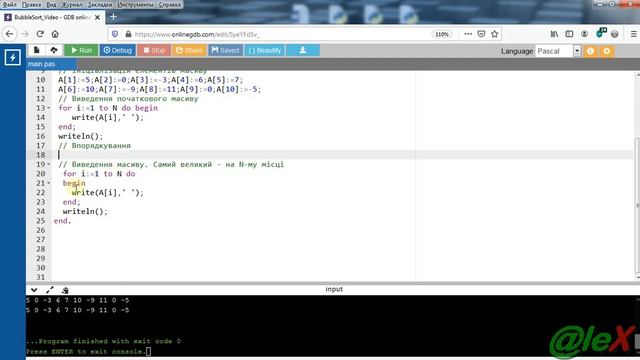Collapse the console with the chevron icon
The image size is (640, 360).
[x=34, y=290]
